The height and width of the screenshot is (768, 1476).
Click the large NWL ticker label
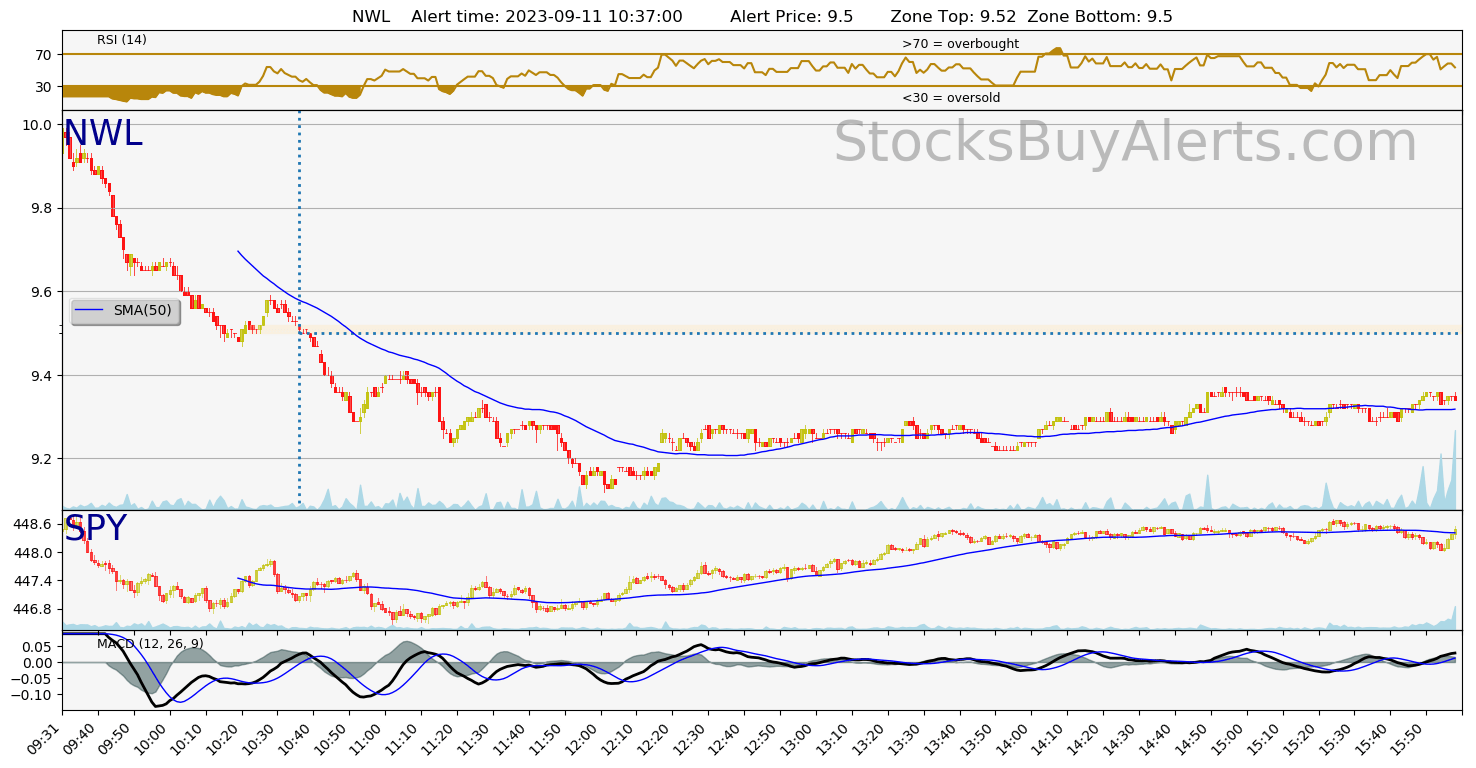(x=103, y=134)
